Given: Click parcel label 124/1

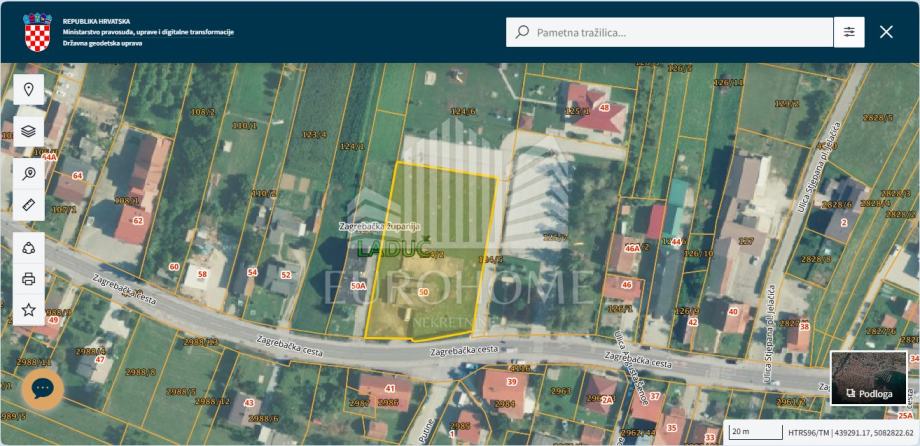Looking at the screenshot, I should click(x=352, y=147).
